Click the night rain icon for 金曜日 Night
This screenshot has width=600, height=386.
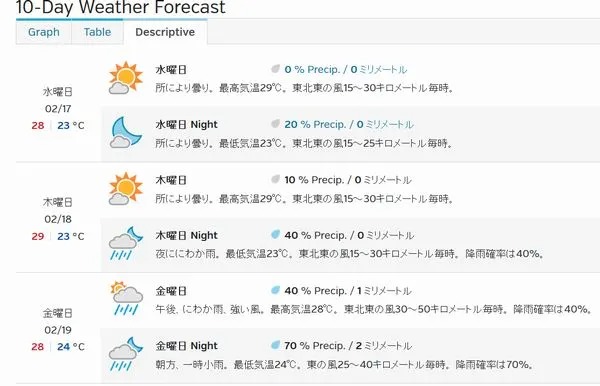pos(126,354)
